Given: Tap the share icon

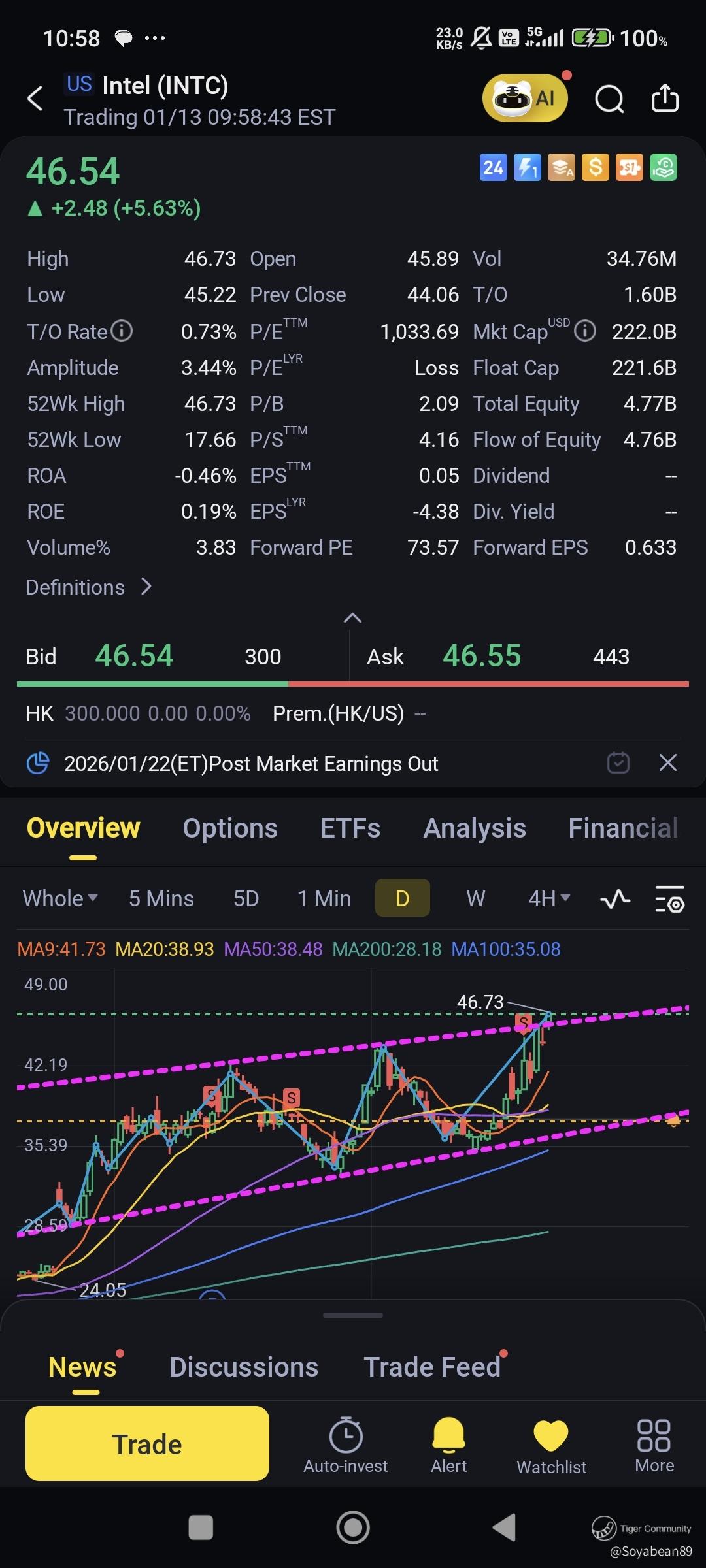Looking at the screenshot, I should pyautogui.click(x=665, y=99).
